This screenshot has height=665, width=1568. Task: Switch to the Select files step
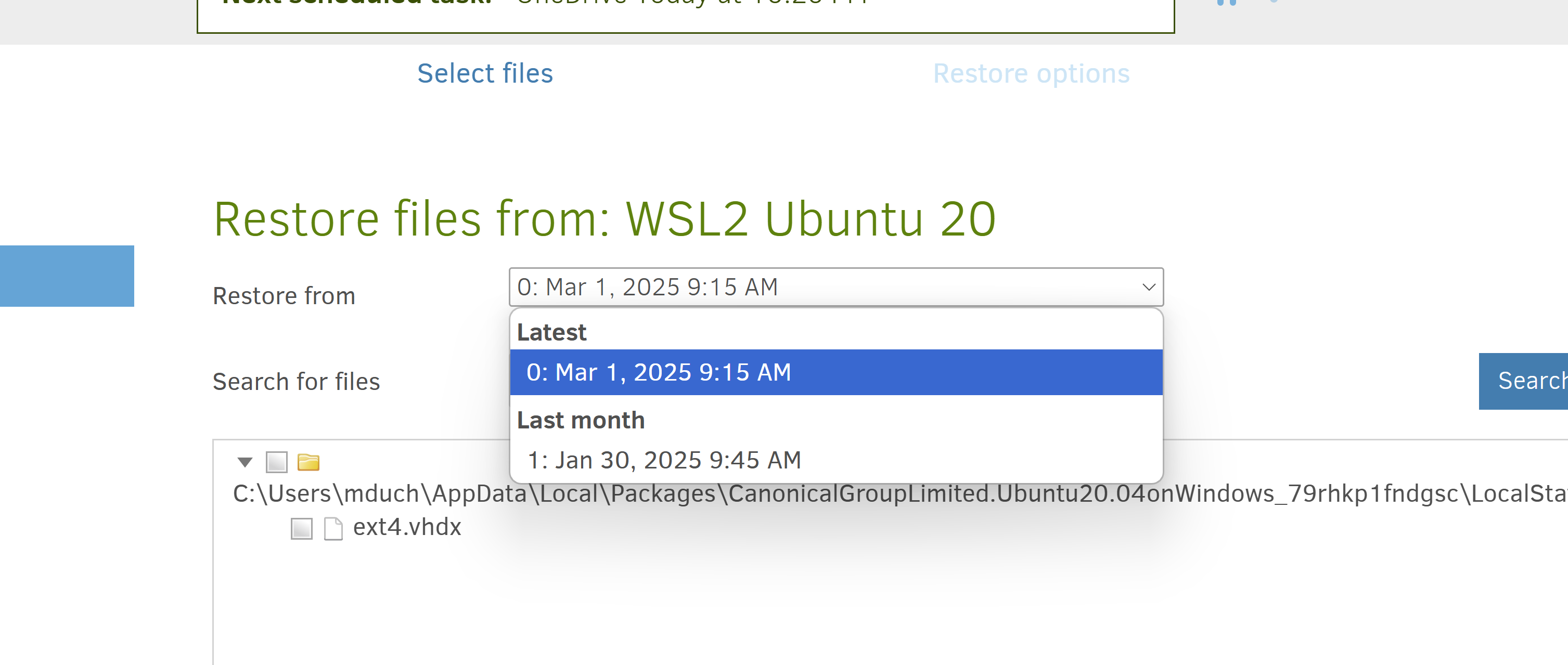tap(484, 74)
